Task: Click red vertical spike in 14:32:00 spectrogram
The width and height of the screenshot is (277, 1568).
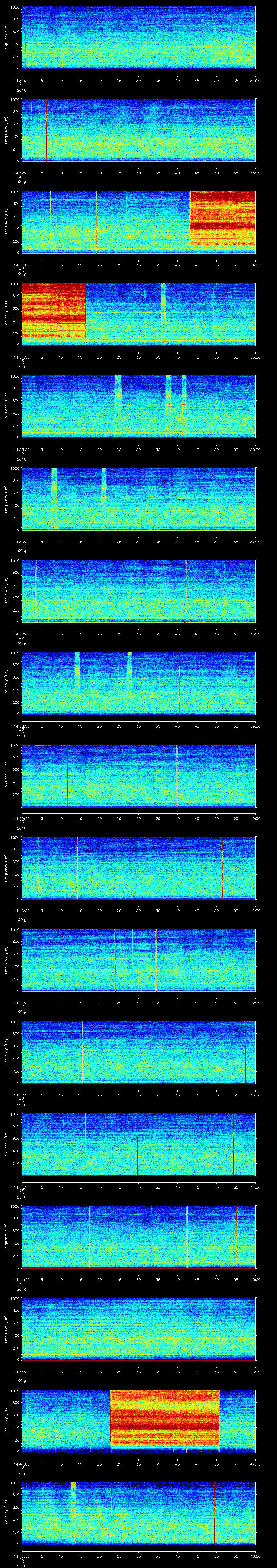Action: coord(46,130)
